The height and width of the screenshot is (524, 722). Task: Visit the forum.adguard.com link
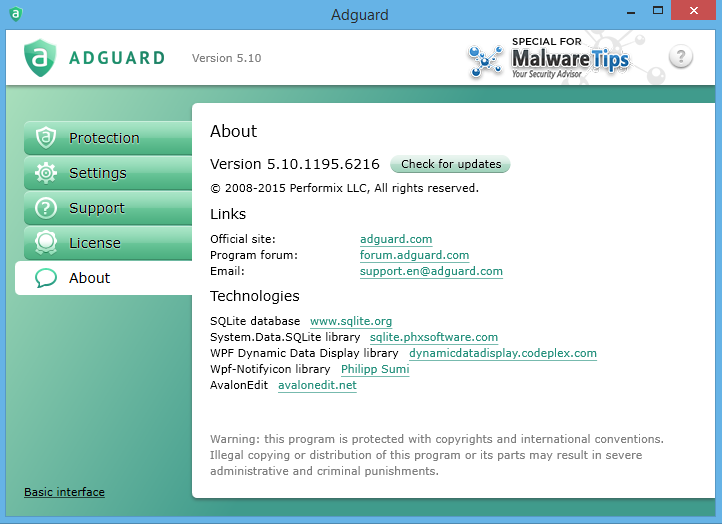(x=414, y=255)
